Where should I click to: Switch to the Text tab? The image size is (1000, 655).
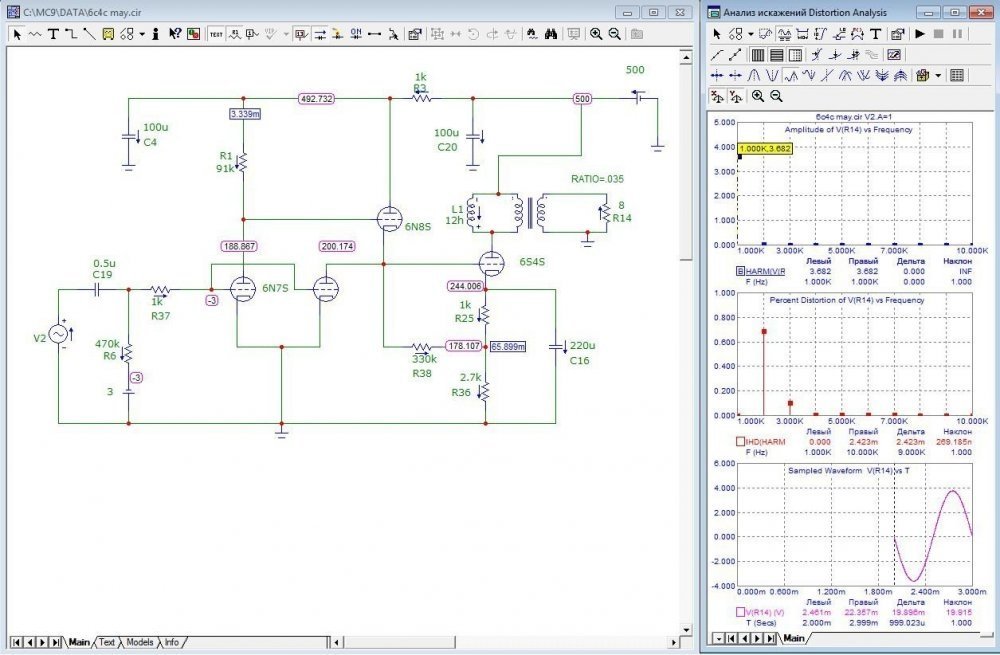(x=107, y=642)
